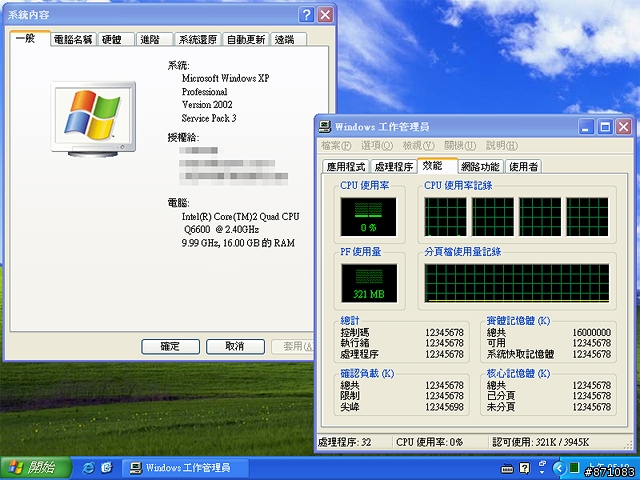Open the 開始 Start menu
This screenshot has height=480, width=640.
[36, 468]
